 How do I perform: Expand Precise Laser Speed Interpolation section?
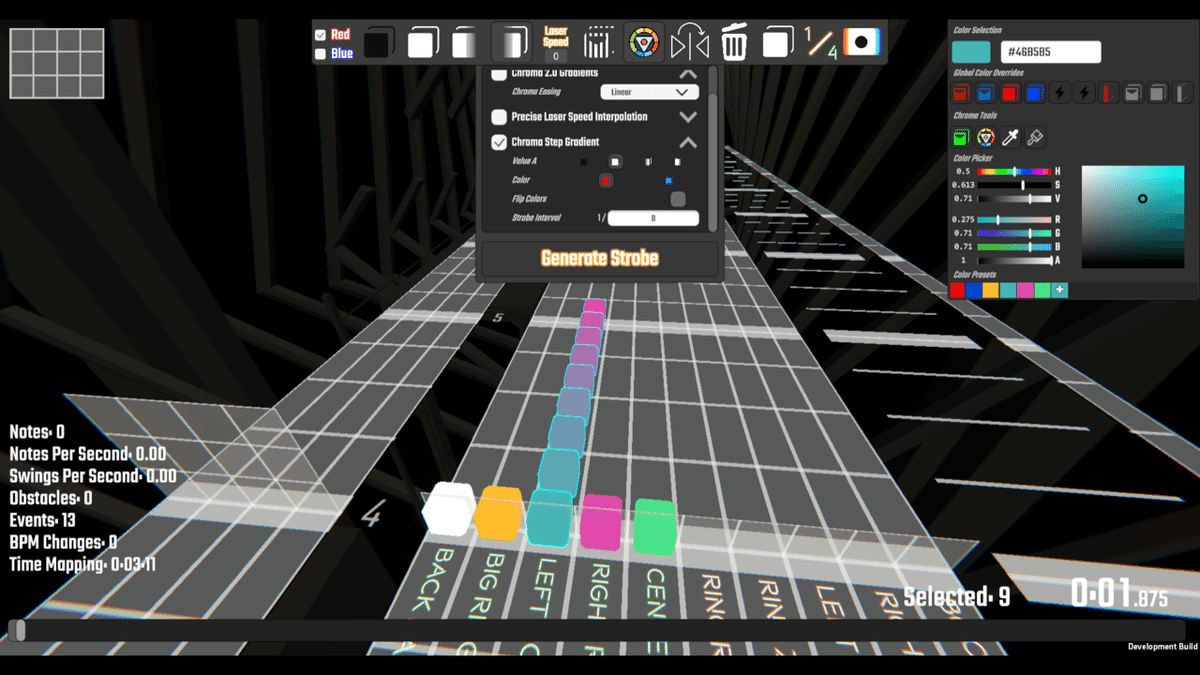(688, 117)
